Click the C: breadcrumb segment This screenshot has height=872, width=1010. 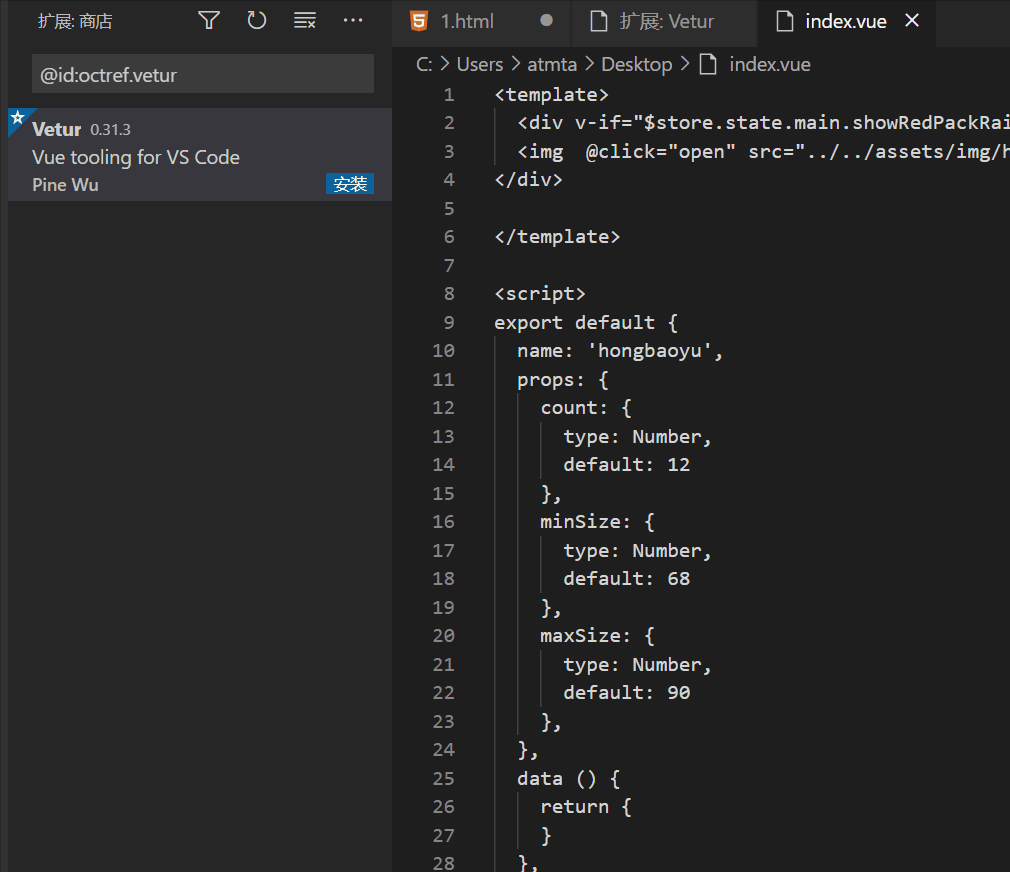click(x=424, y=64)
